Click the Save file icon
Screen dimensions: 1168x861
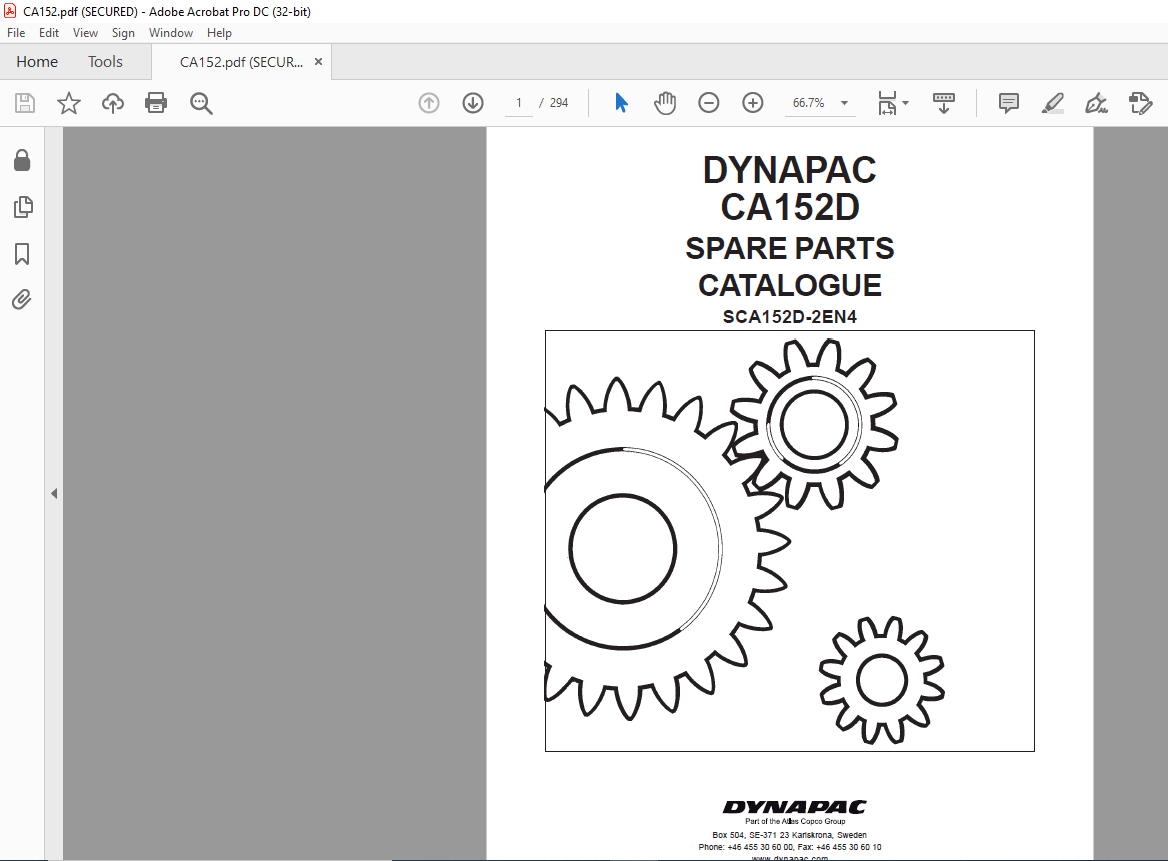[x=25, y=103]
